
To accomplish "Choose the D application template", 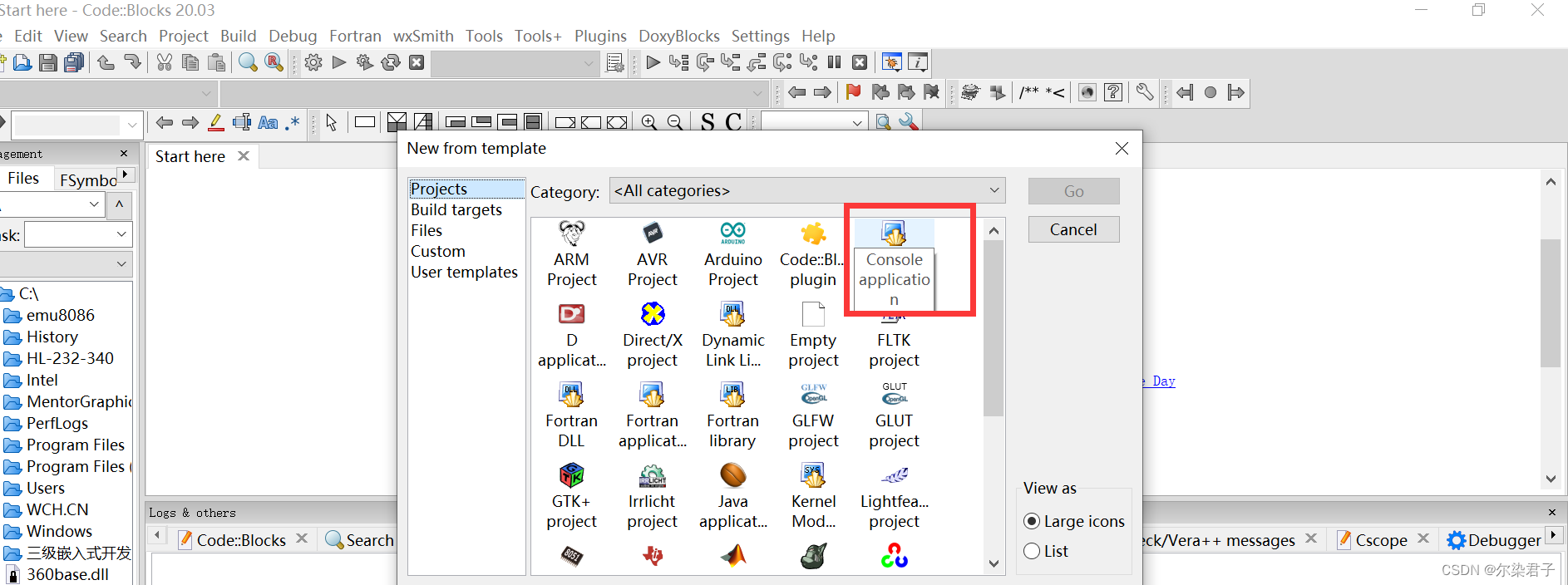I will (x=572, y=335).
